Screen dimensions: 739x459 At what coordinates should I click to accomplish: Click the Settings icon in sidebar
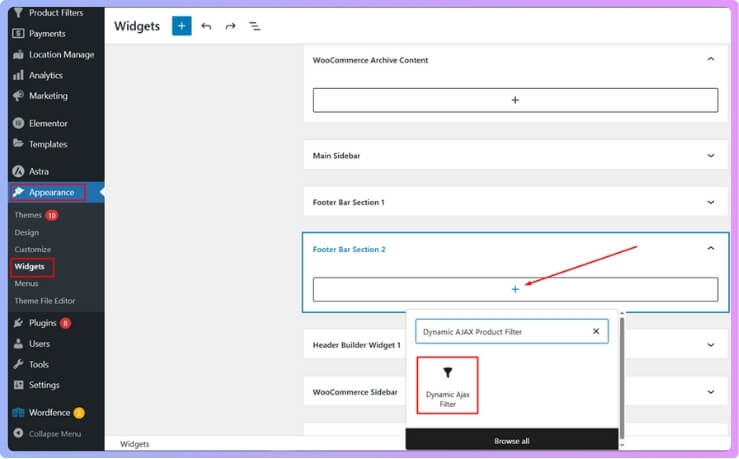coord(18,385)
